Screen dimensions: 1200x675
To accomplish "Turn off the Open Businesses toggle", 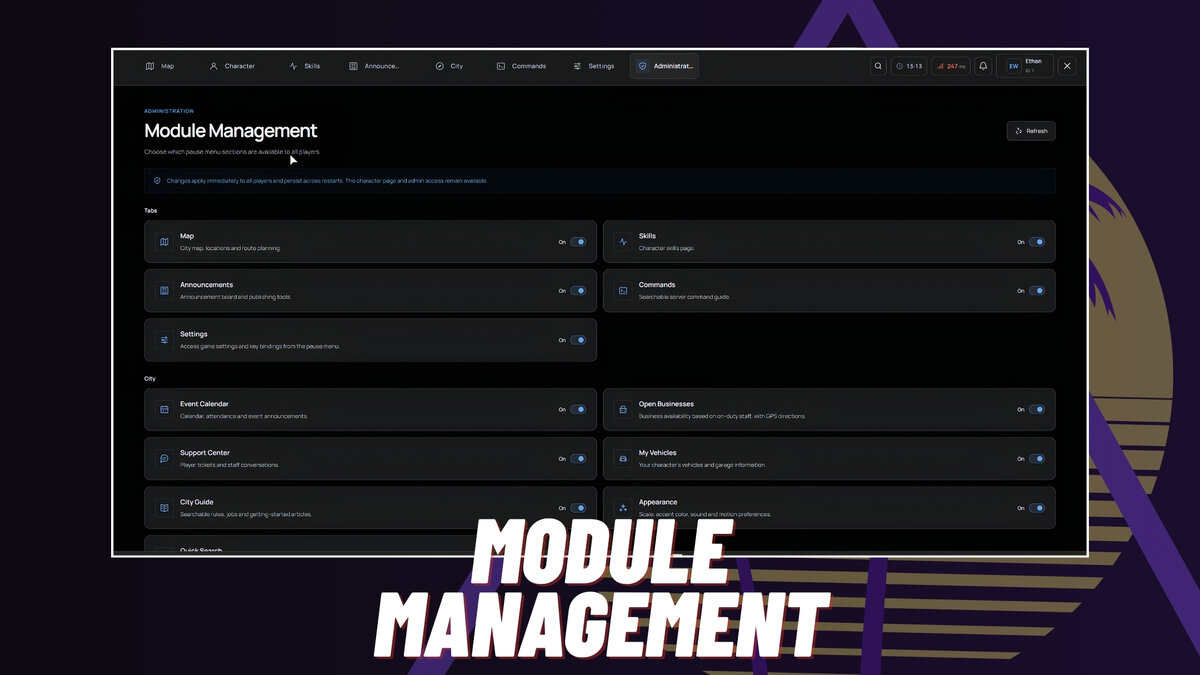I will 1037,410.
